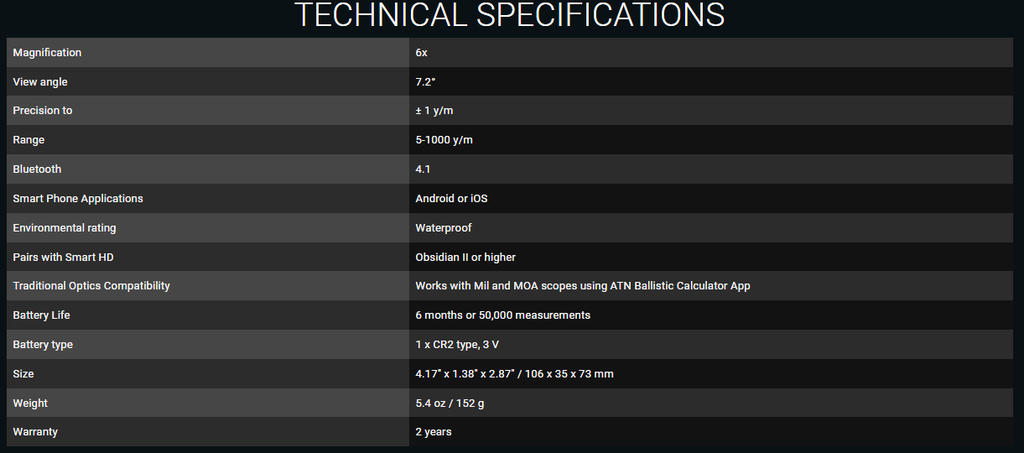Click the Pairs with Smart HD label
The image size is (1024, 453).
pyautogui.click(x=63, y=257)
